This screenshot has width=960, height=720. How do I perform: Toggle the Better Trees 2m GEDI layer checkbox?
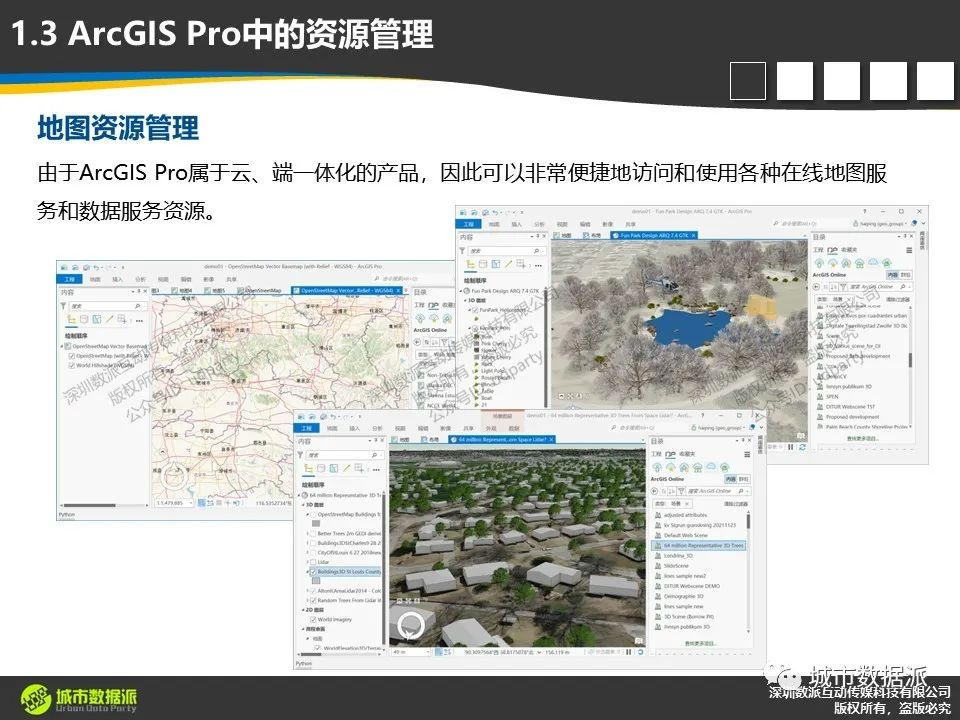click(x=312, y=534)
